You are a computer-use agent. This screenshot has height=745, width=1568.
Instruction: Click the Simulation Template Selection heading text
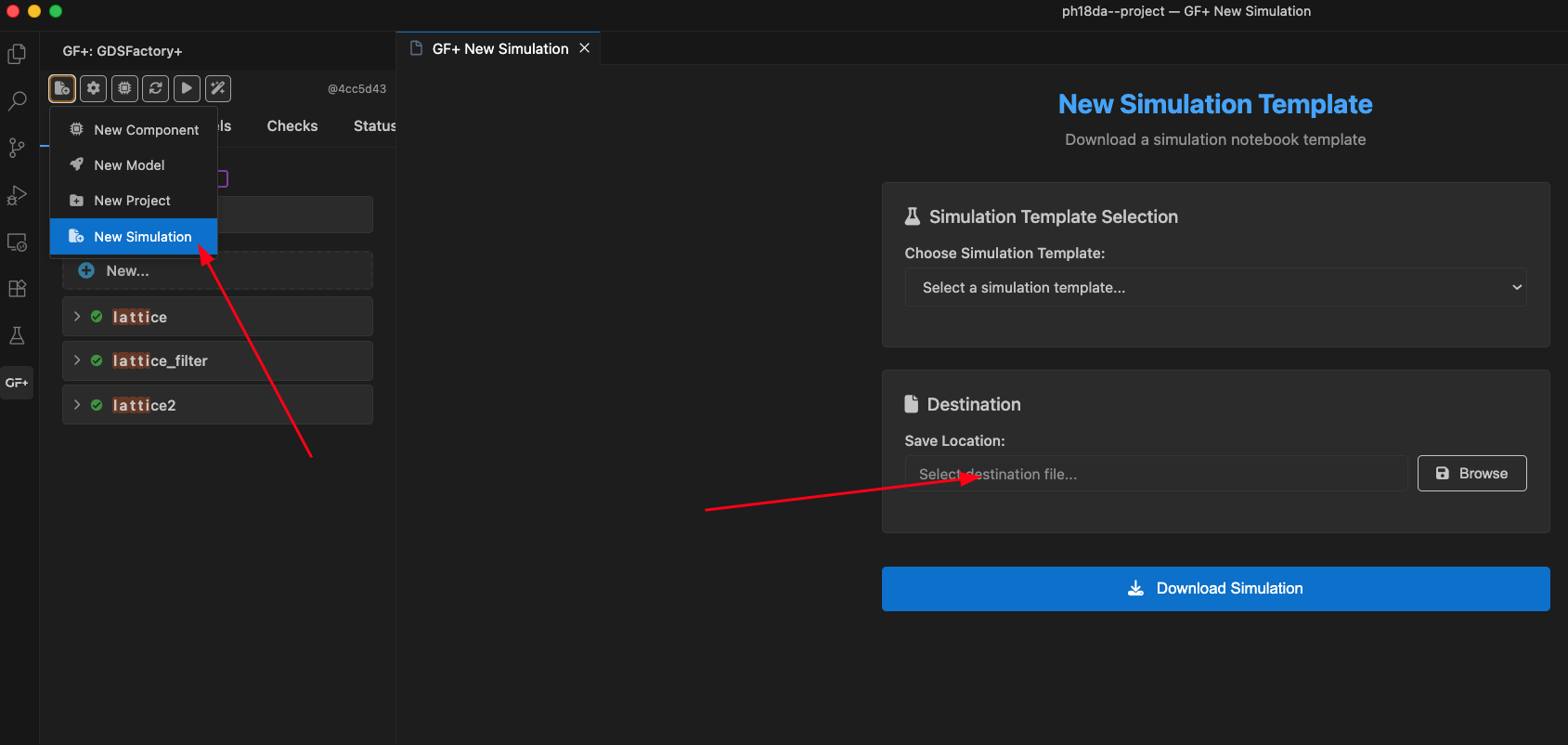[1054, 216]
